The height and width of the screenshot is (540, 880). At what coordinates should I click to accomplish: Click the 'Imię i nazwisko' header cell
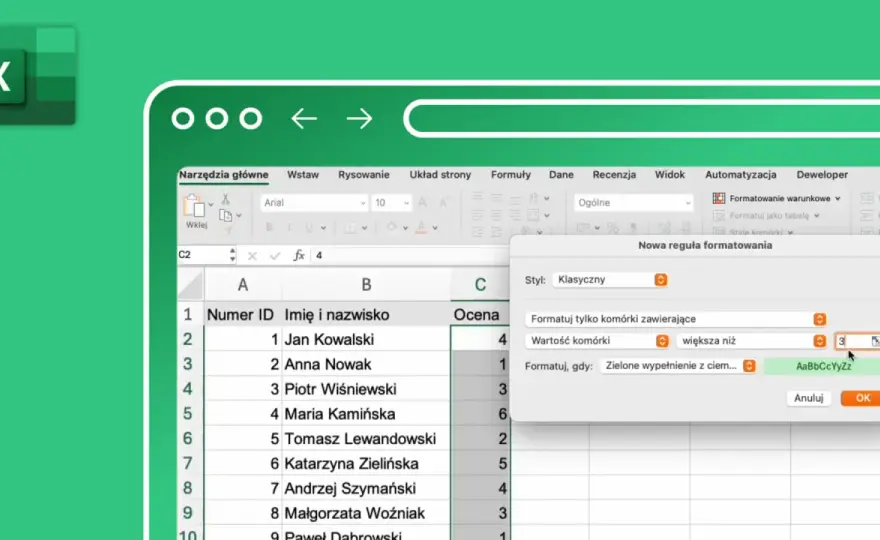coord(366,314)
